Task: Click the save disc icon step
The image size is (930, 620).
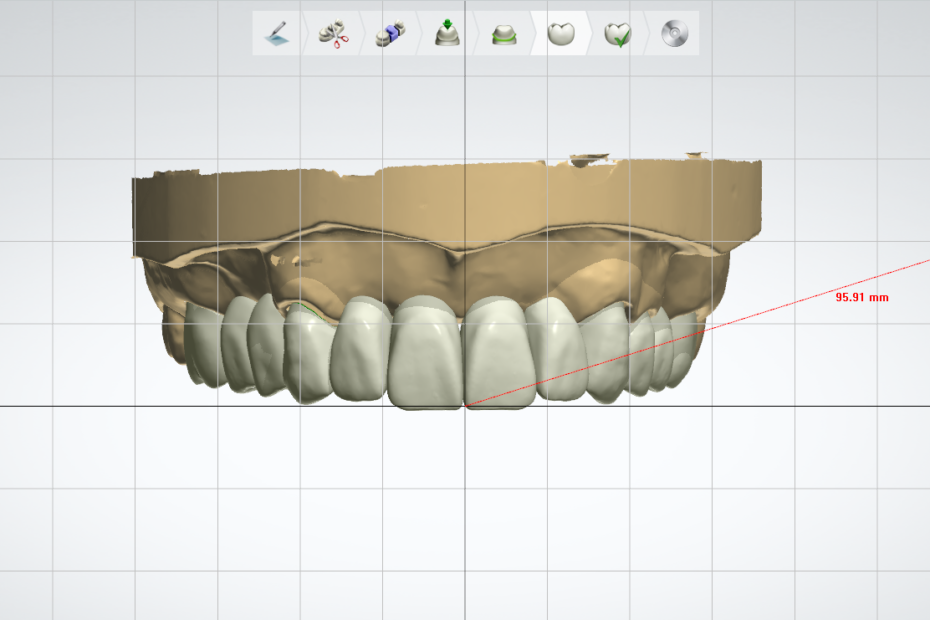Action: [674, 33]
